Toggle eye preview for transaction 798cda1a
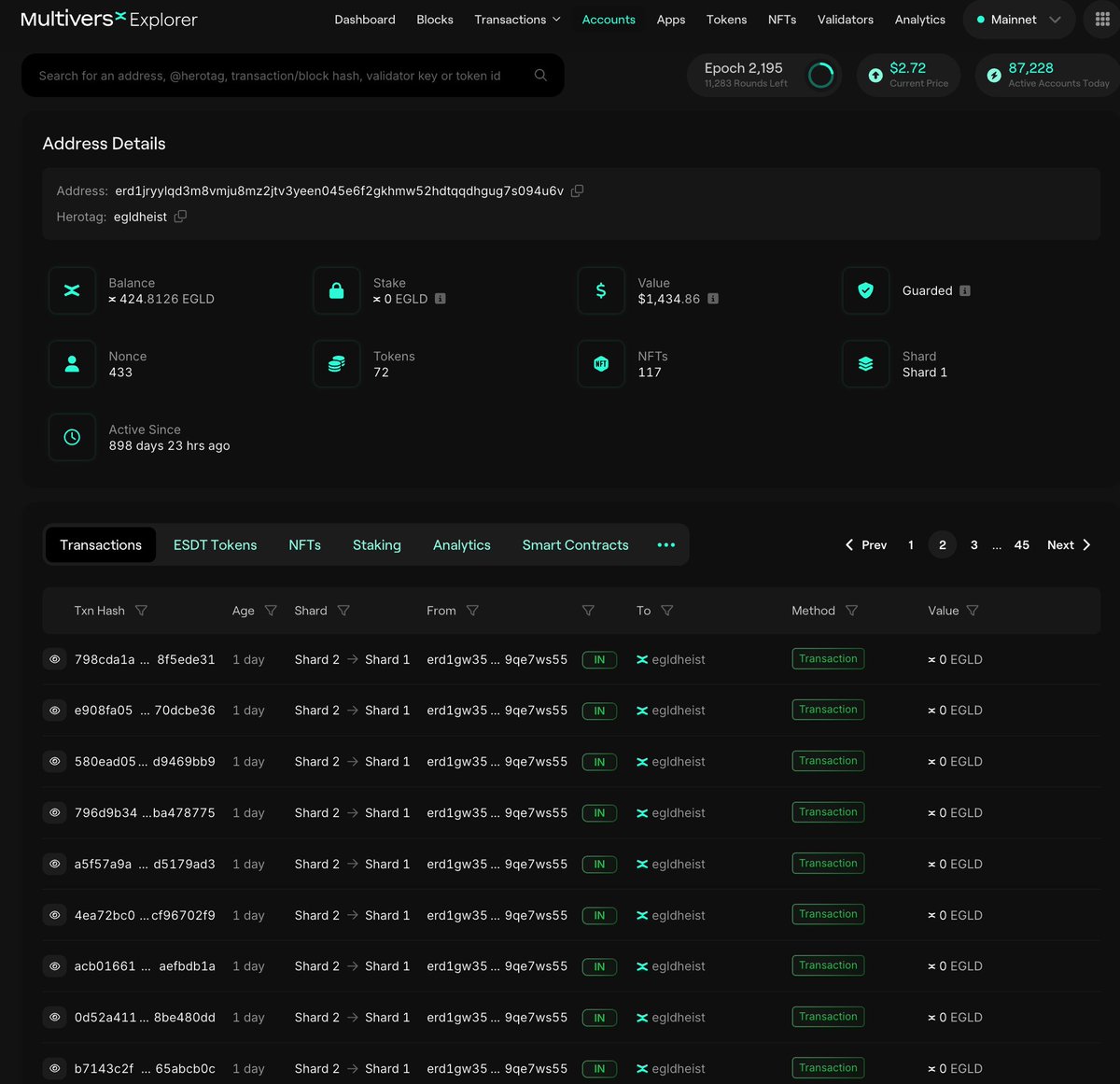Screen dimensions: 1120x1084 55,659
